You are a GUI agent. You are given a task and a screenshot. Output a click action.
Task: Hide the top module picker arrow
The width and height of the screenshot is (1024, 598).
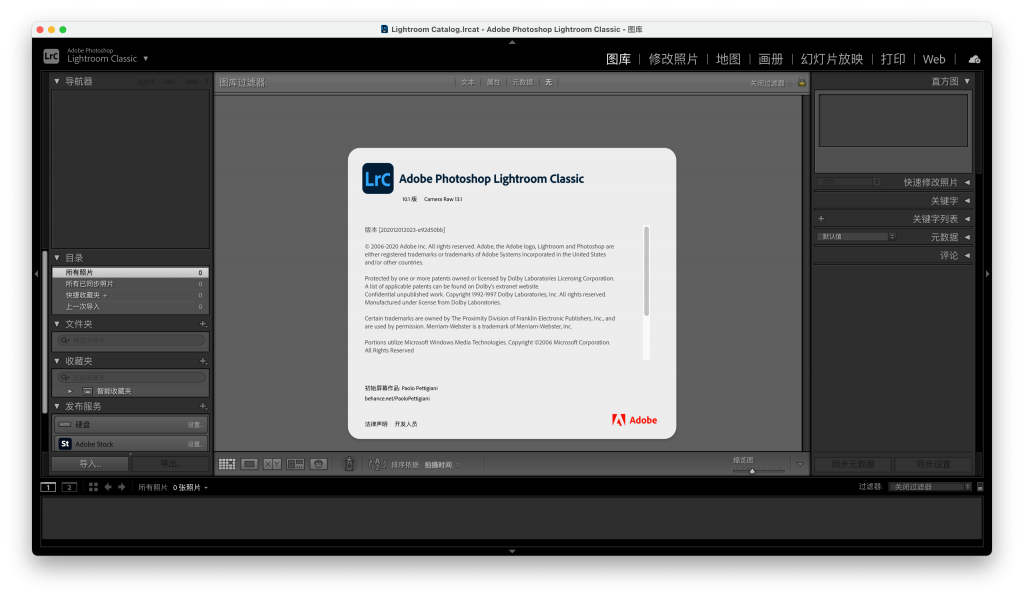(x=512, y=42)
